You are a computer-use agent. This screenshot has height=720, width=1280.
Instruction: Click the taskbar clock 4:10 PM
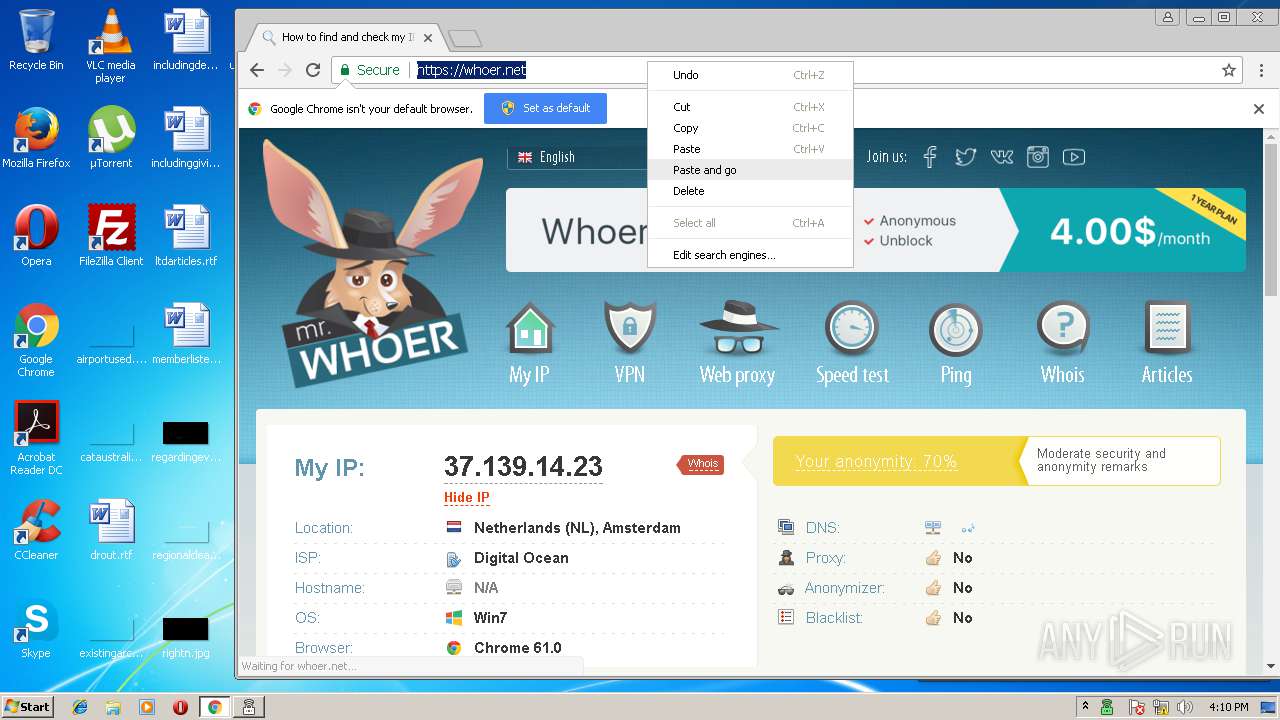click(x=1228, y=707)
